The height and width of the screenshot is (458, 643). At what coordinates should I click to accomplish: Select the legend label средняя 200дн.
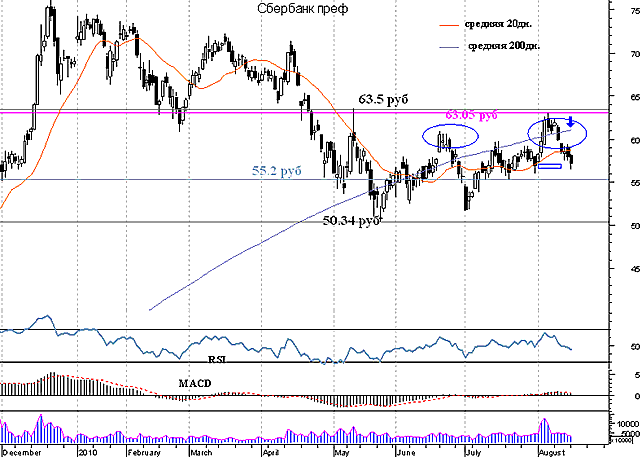(504, 46)
